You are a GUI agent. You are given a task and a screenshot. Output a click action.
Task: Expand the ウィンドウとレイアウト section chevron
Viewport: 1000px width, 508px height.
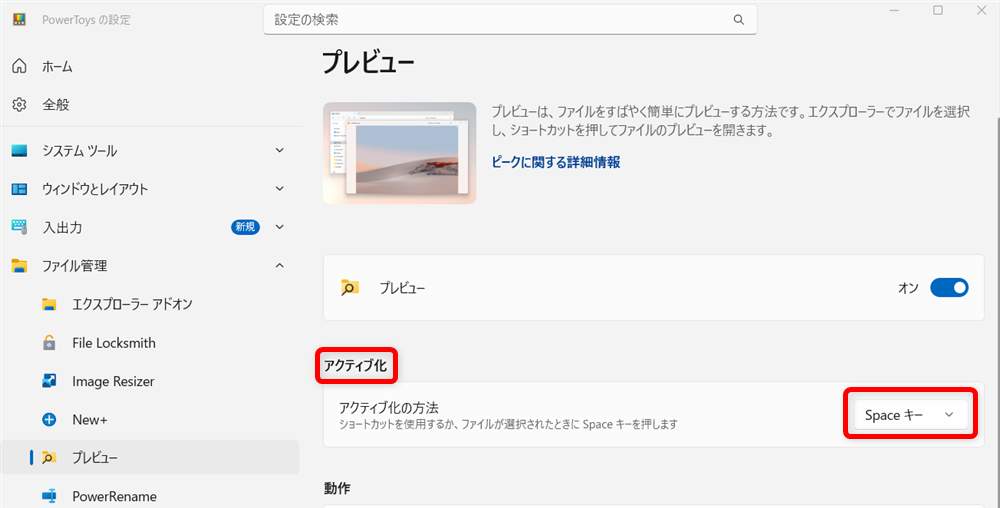tap(279, 189)
